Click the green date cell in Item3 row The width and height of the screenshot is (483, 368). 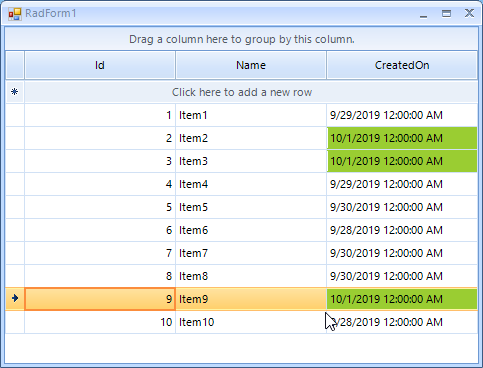(402, 161)
